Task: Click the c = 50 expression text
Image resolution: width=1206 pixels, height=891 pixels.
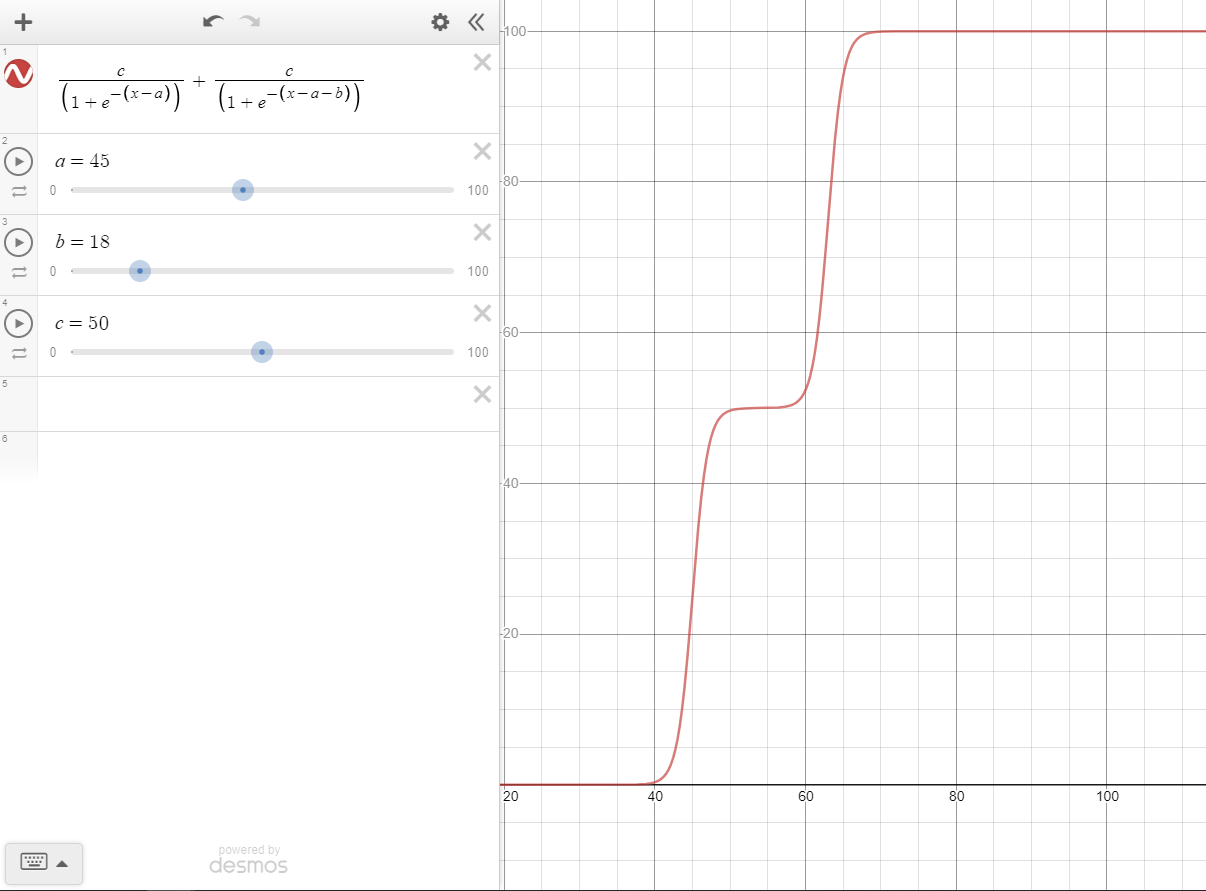Action: point(82,323)
